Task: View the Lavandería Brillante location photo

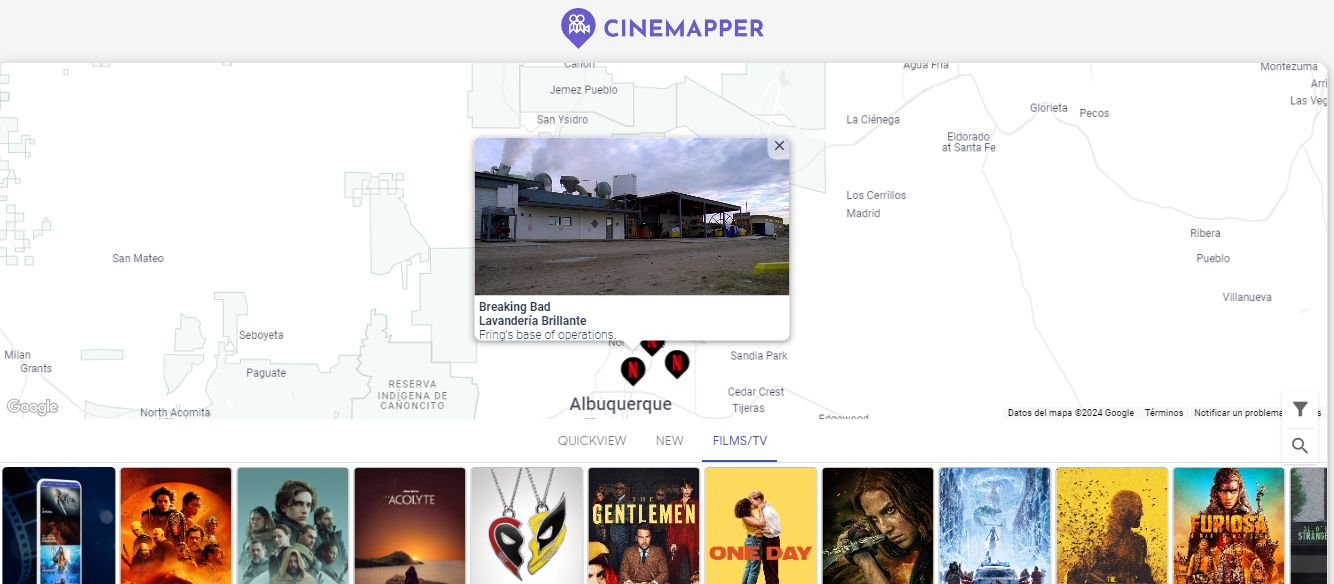Action: tap(631, 216)
